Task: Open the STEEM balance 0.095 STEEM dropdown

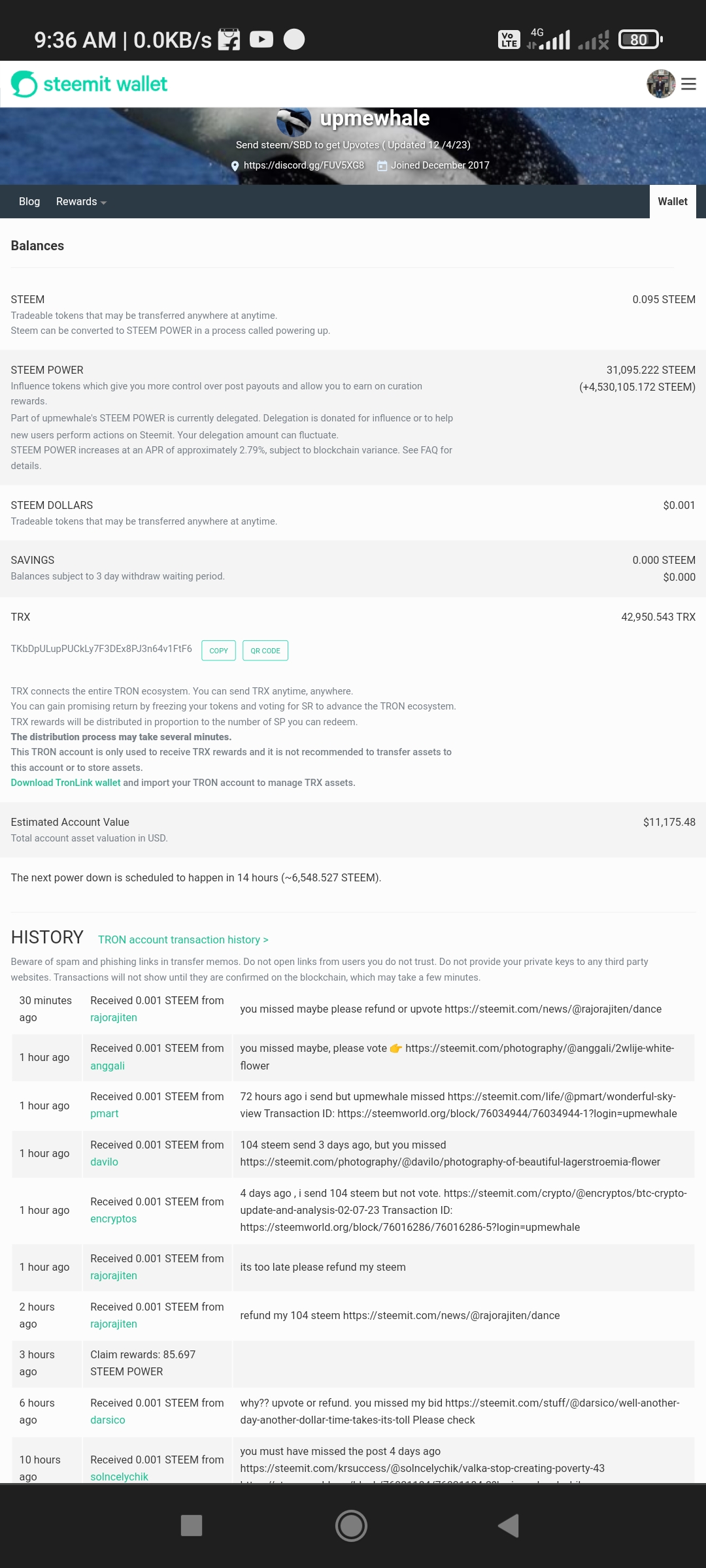Action: coord(664,300)
